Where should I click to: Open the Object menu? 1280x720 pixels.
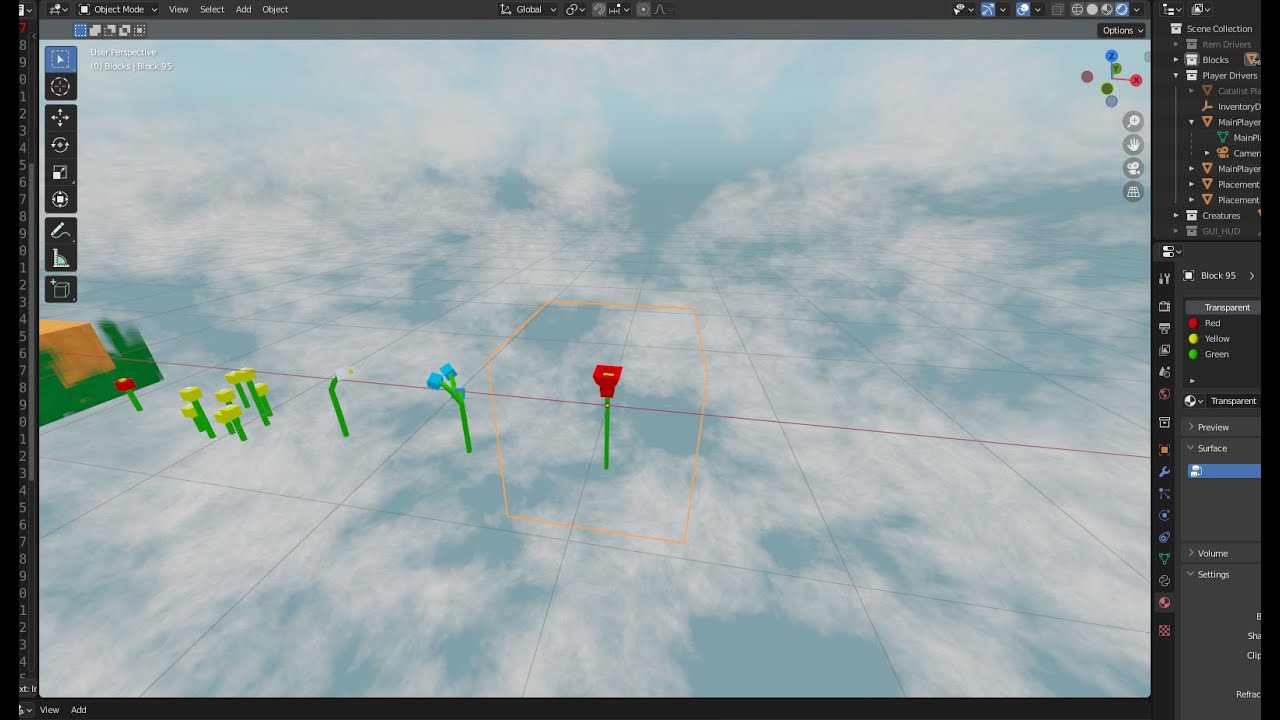click(x=275, y=9)
